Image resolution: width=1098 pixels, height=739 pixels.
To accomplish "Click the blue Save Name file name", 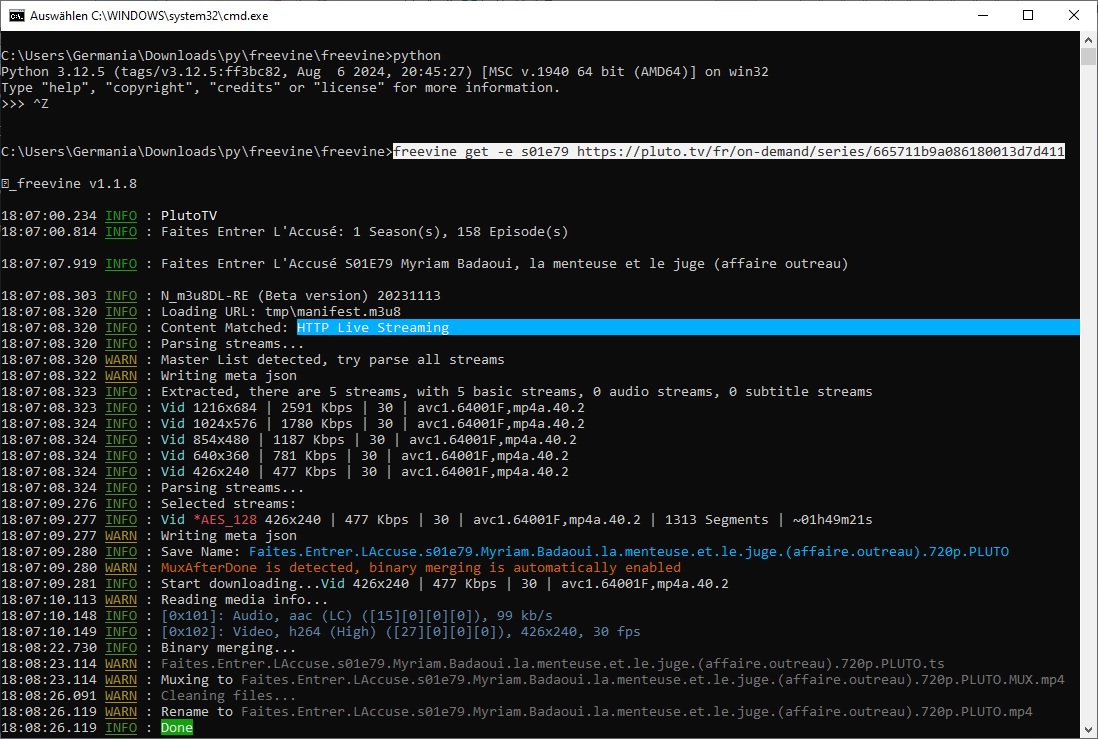I will point(629,552).
